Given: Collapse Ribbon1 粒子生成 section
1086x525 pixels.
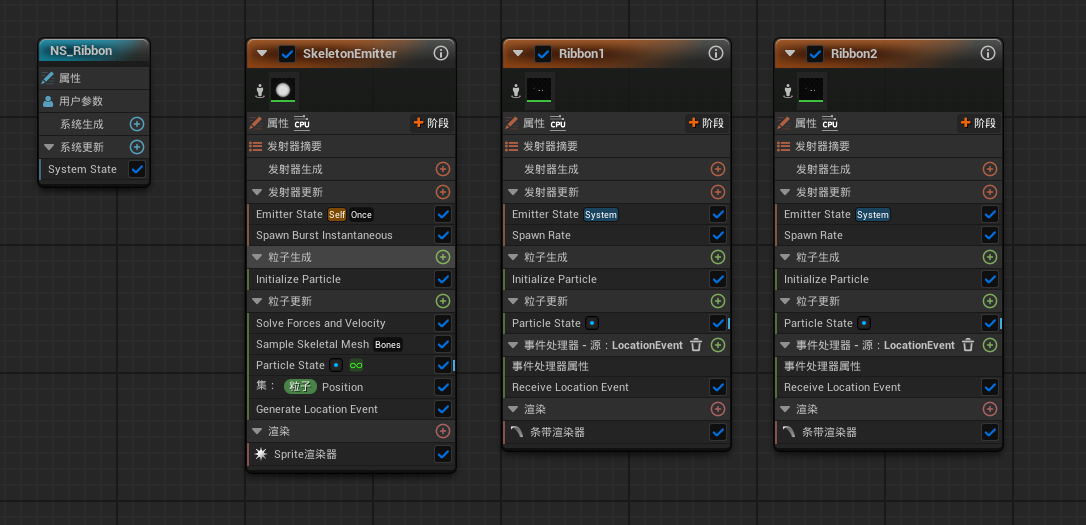Looking at the screenshot, I should 513,257.
